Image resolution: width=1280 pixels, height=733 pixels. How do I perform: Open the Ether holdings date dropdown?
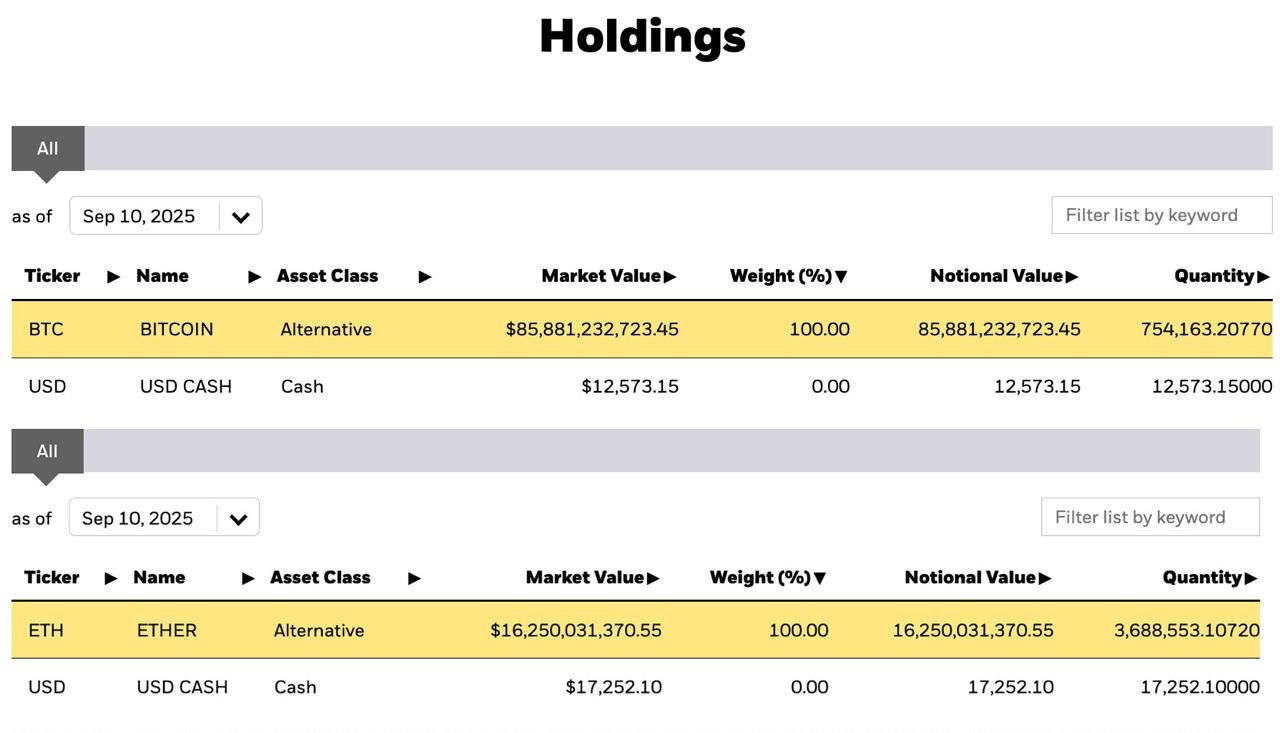(x=164, y=518)
